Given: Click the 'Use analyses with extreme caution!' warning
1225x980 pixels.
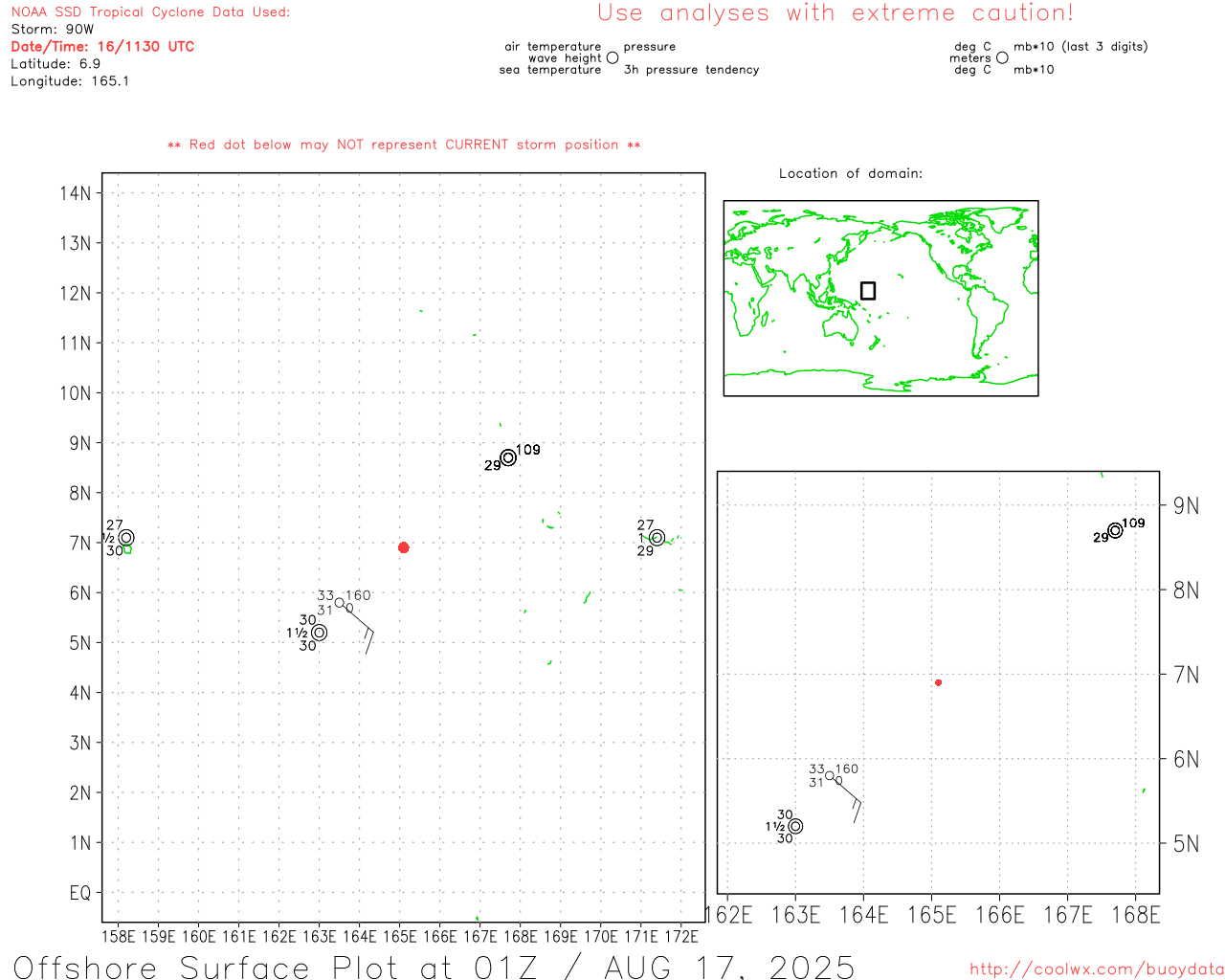Looking at the screenshot, I should pos(835,13).
